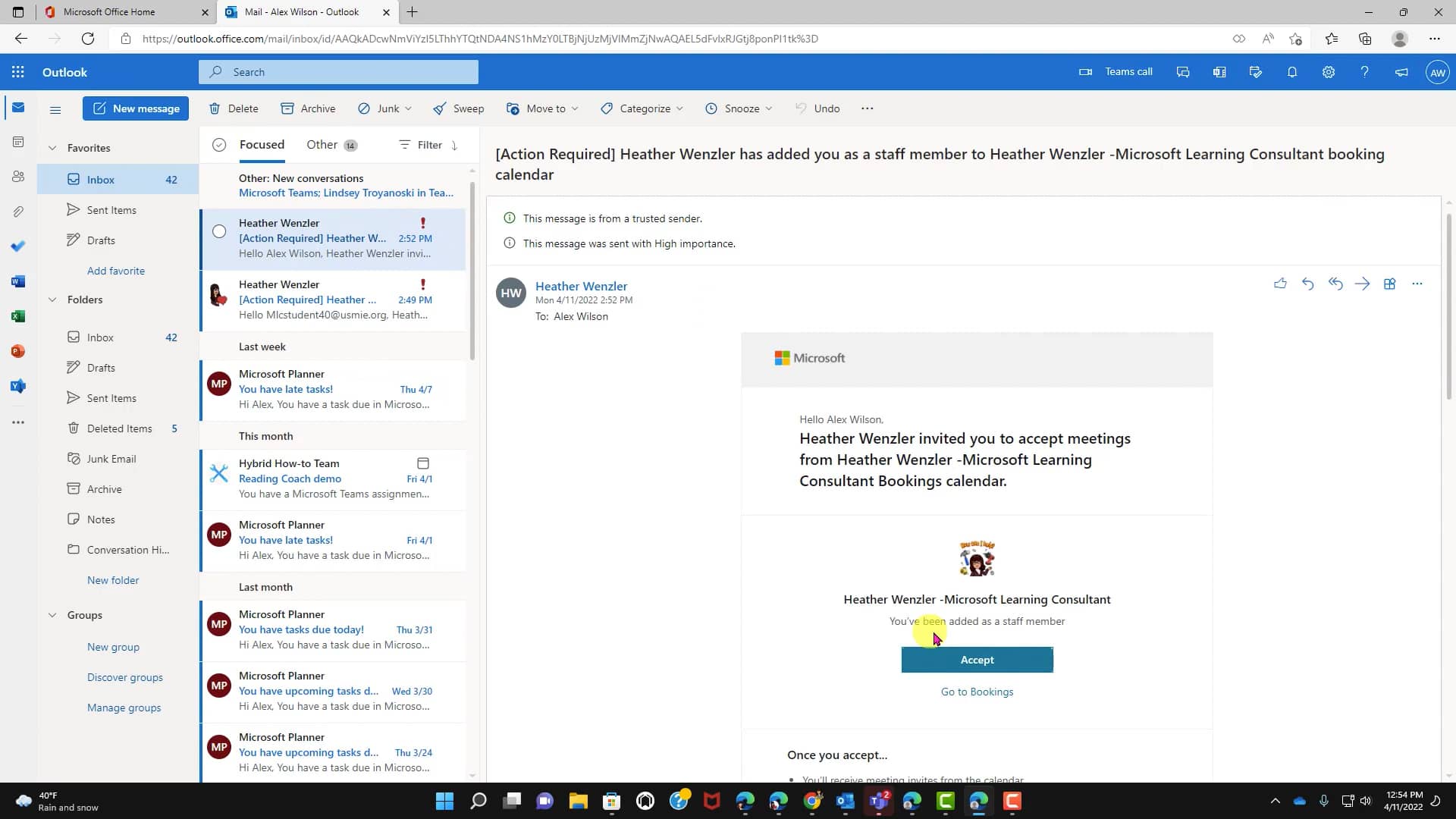Click the Discover groups link
This screenshot has width=1456, height=819.
click(x=124, y=677)
